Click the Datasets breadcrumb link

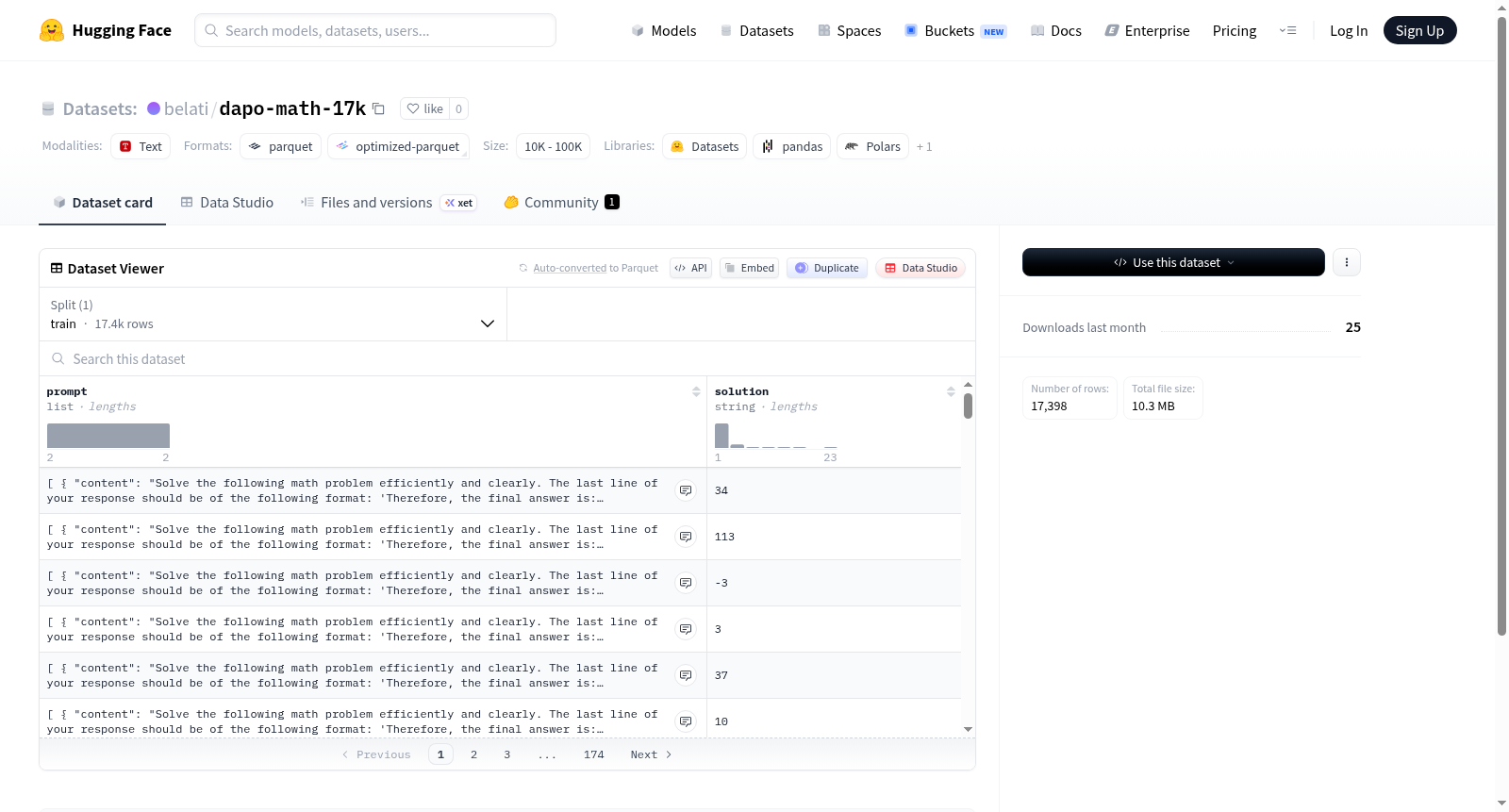pos(100,108)
